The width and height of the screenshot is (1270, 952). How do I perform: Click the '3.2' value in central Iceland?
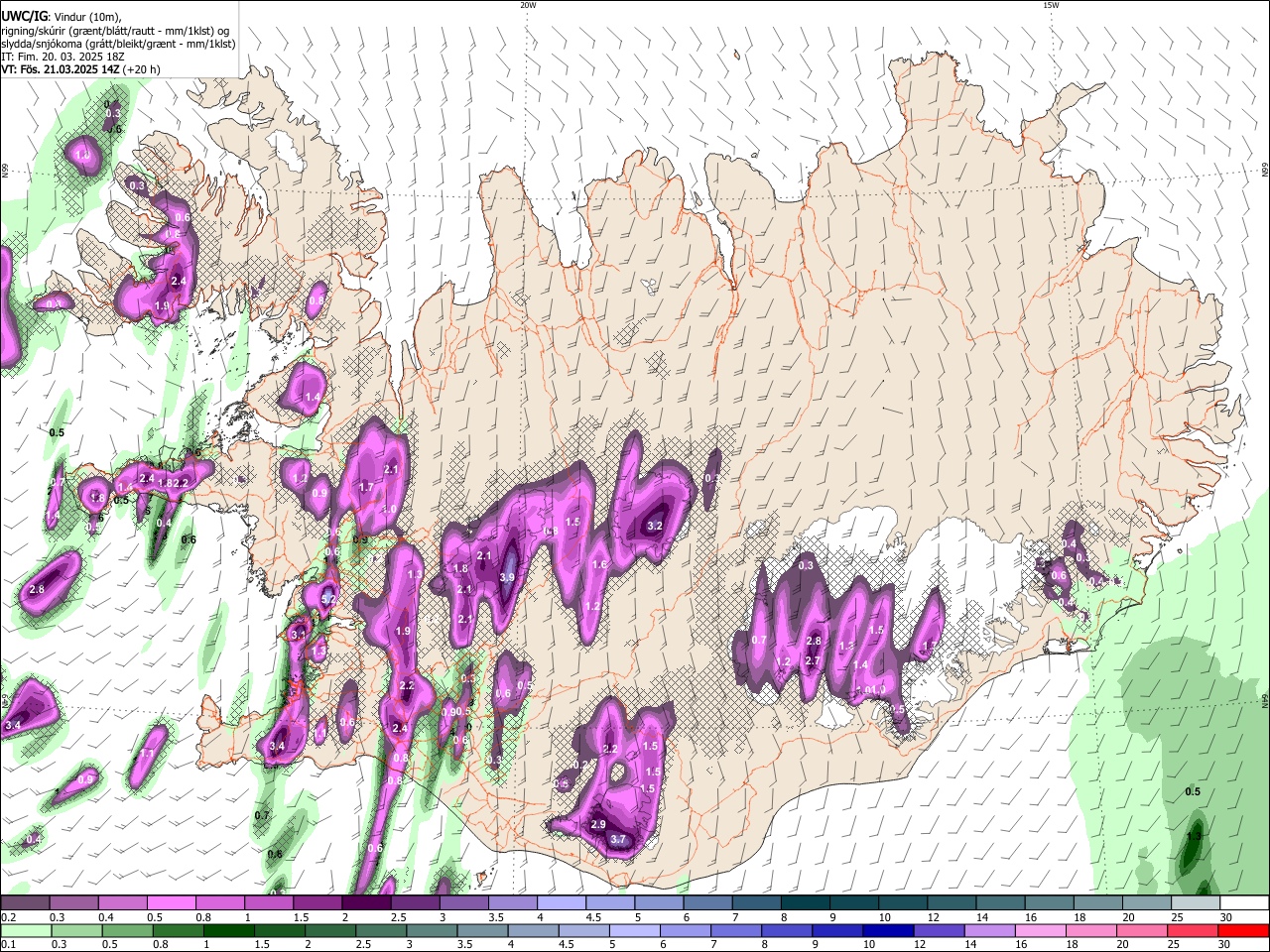(655, 527)
